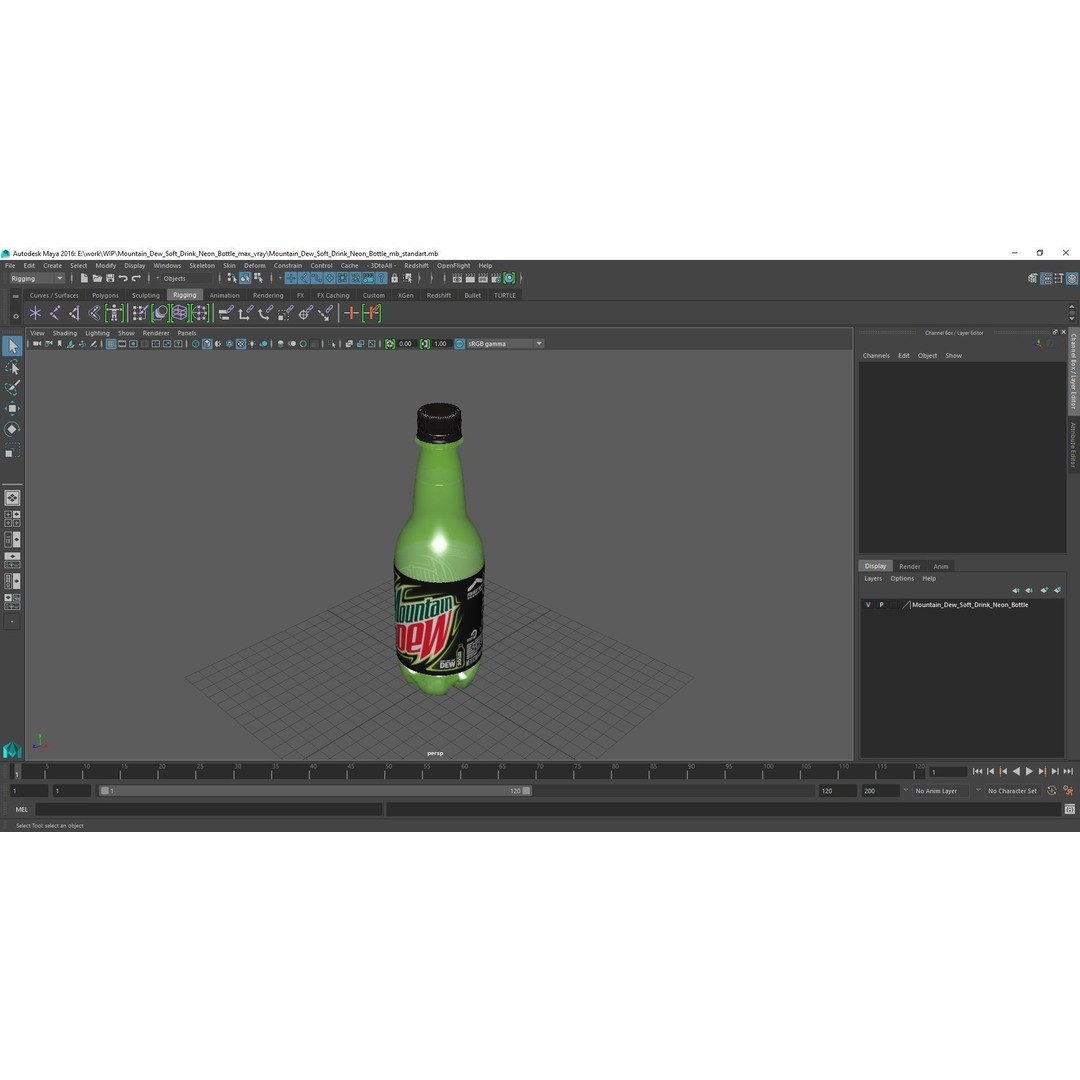Create a new scene with New Scene icon
This screenshot has width=1080, height=1080.
coord(84,278)
